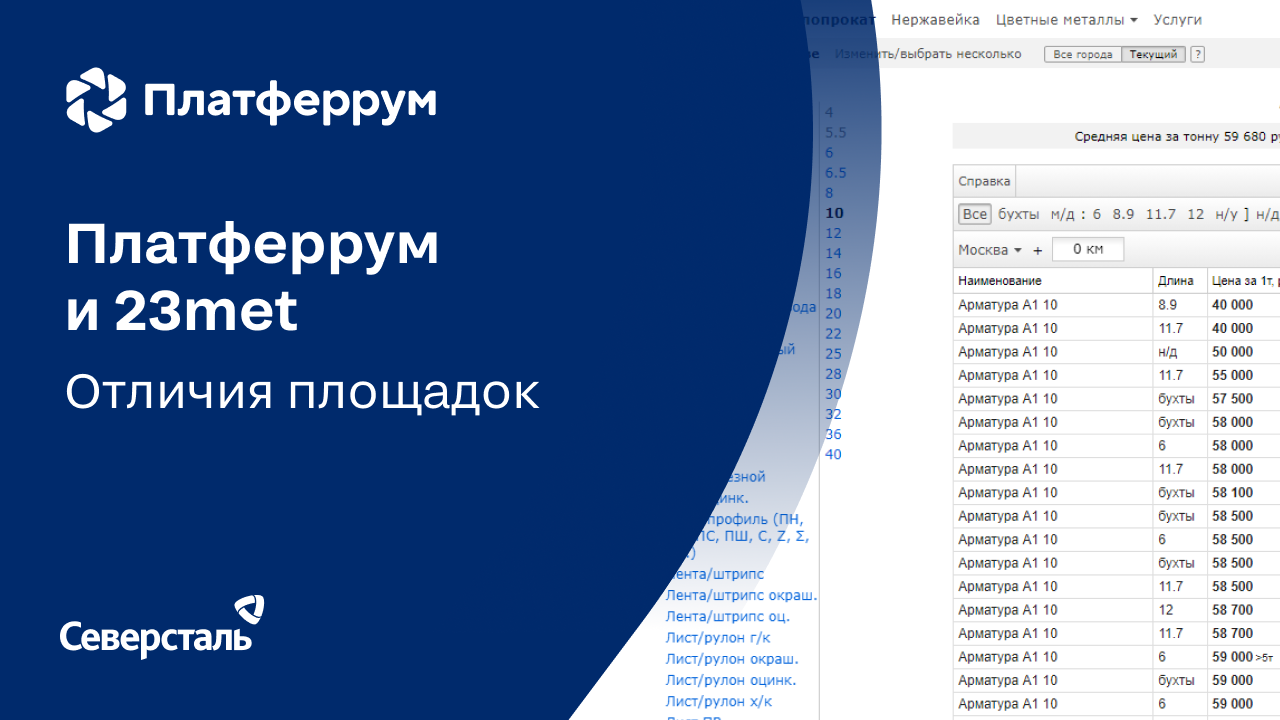Pick diameter 14 from the size list
This screenshot has width=1280, height=720.
tap(833, 253)
